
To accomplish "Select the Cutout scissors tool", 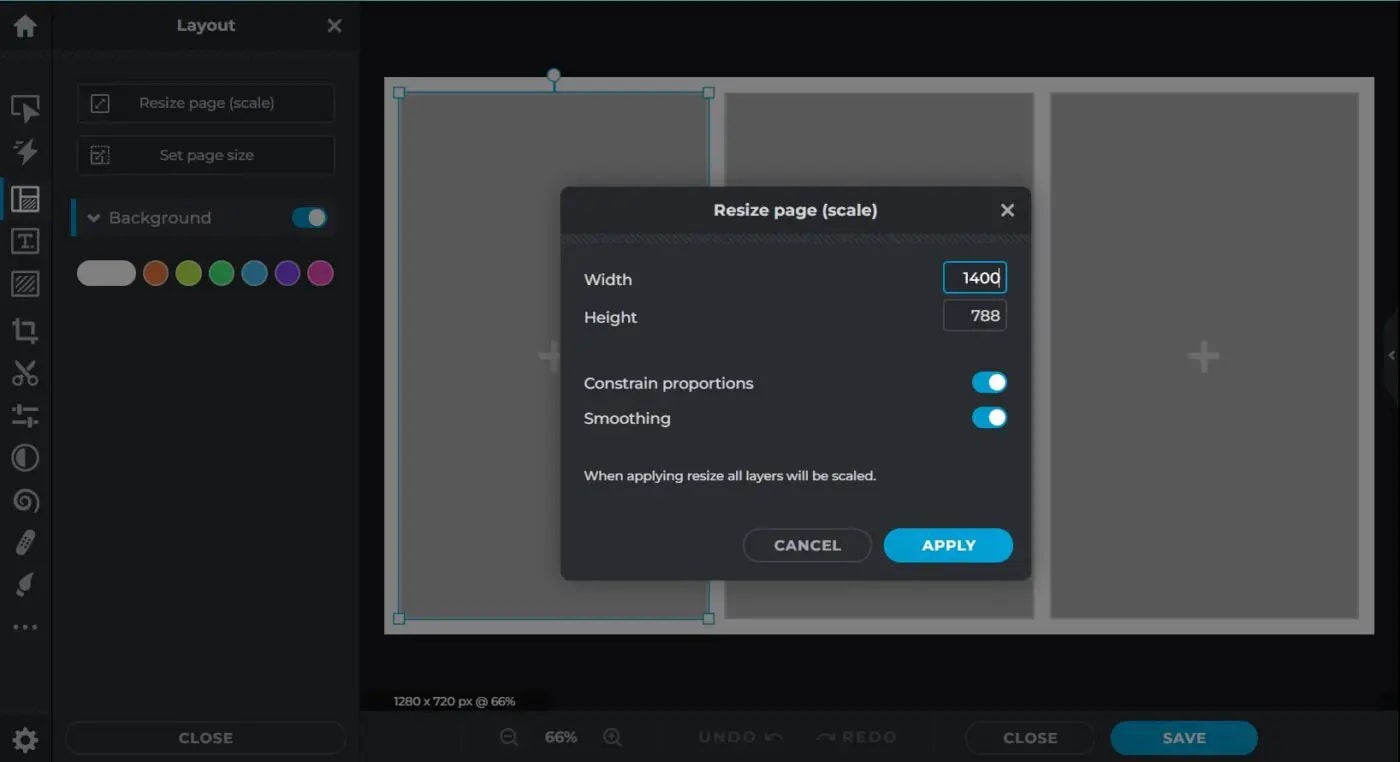I will pyautogui.click(x=25, y=373).
